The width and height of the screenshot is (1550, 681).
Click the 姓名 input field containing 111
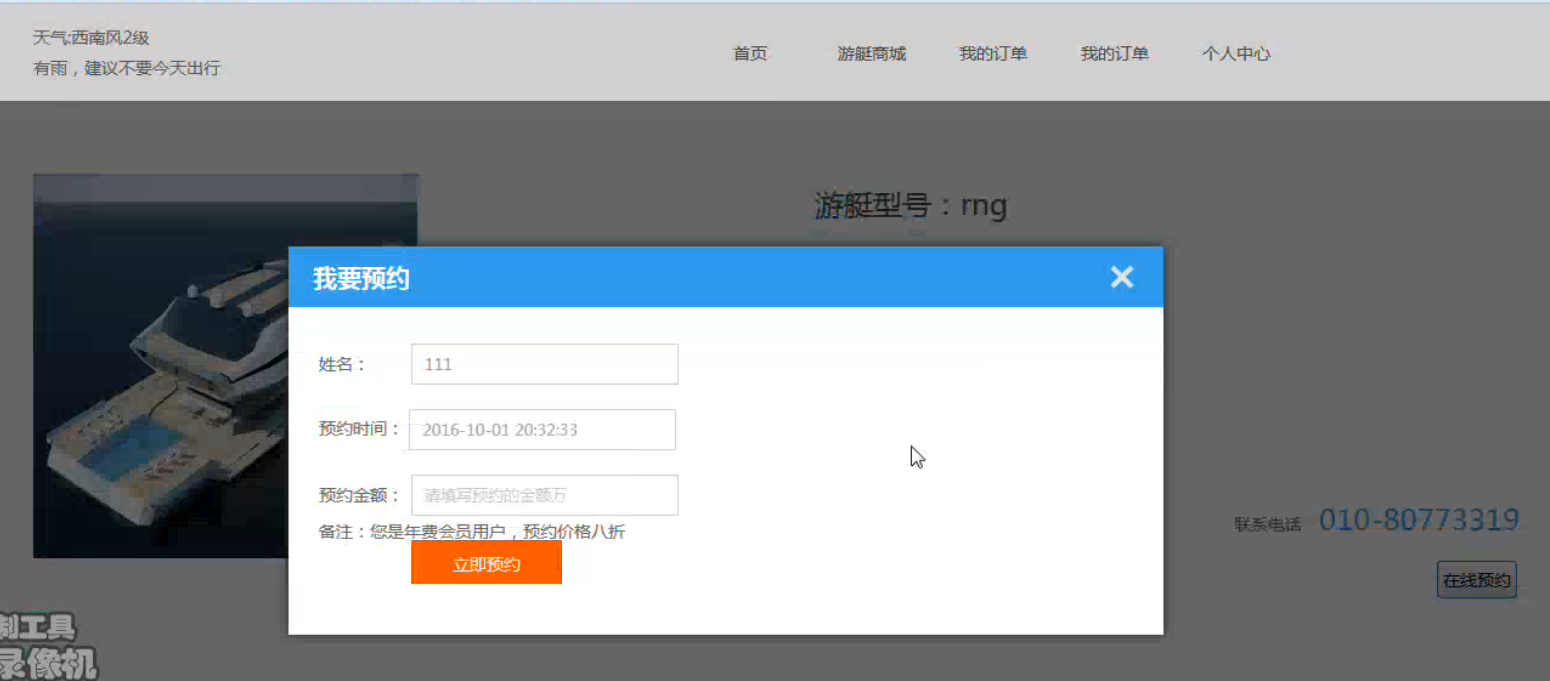coord(545,364)
